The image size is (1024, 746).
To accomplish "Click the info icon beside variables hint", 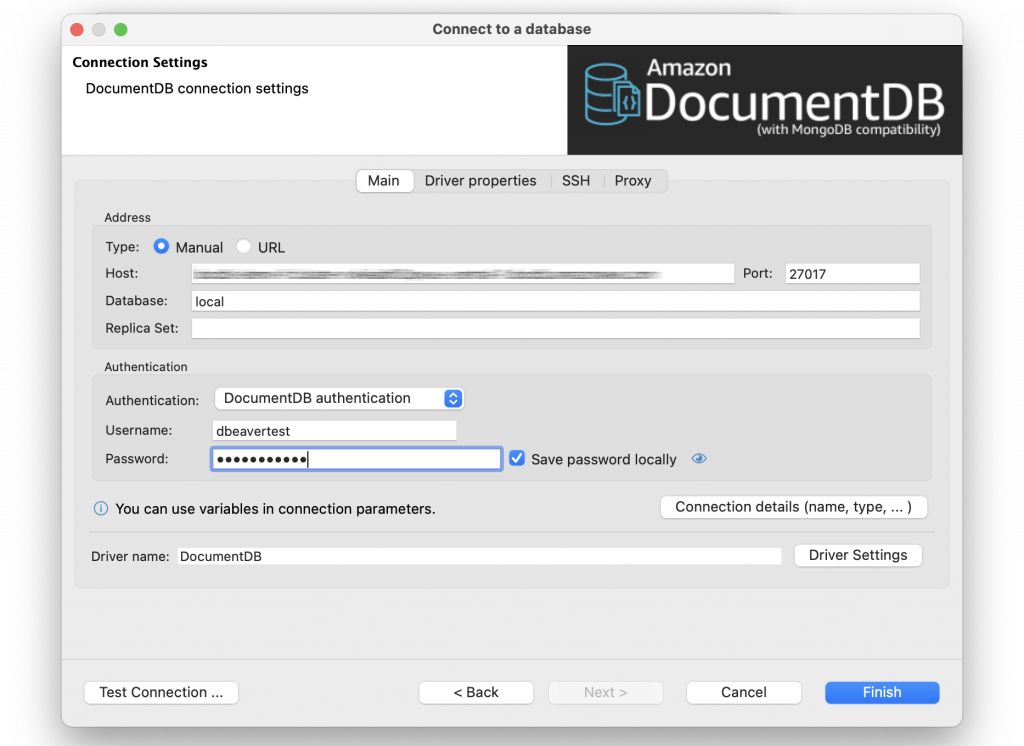I will [x=101, y=508].
